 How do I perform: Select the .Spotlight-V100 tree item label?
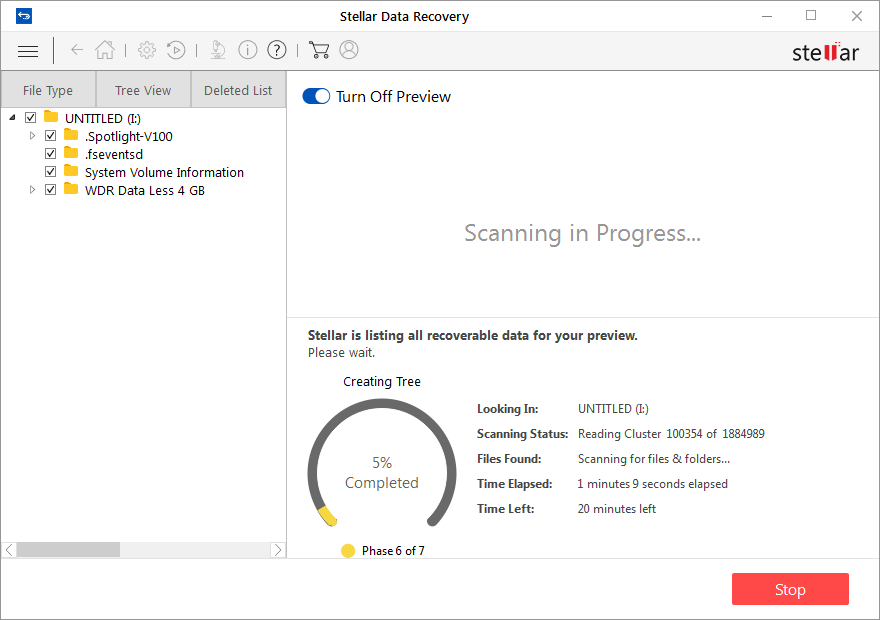(129, 136)
